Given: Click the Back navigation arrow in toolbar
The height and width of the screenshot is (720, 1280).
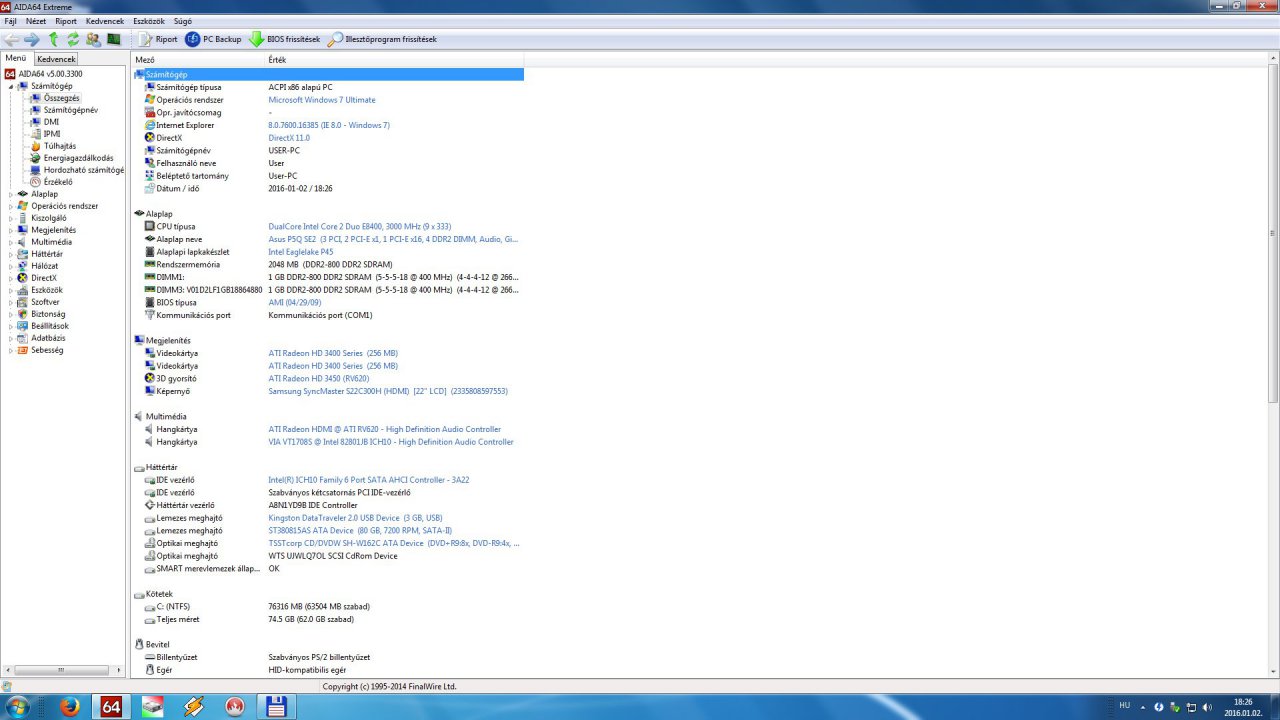Looking at the screenshot, I should 11,39.
